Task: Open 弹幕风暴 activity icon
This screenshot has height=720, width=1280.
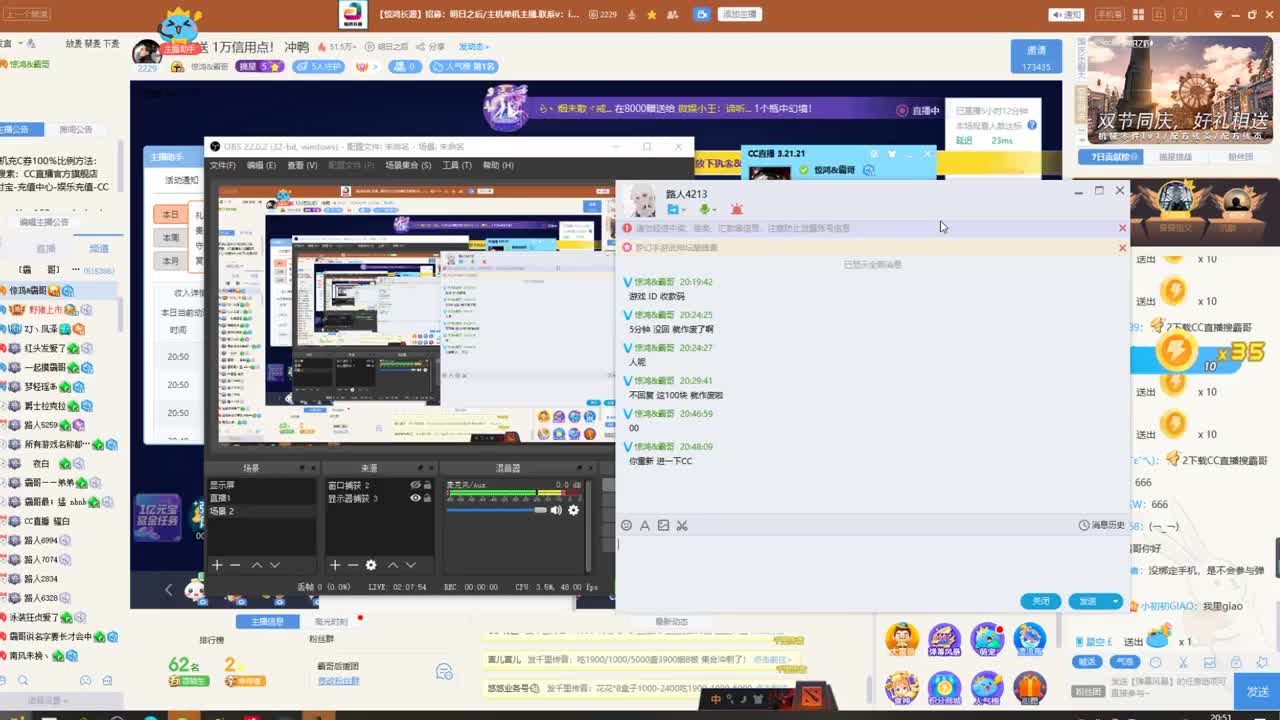Action: click(x=944, y=641)
